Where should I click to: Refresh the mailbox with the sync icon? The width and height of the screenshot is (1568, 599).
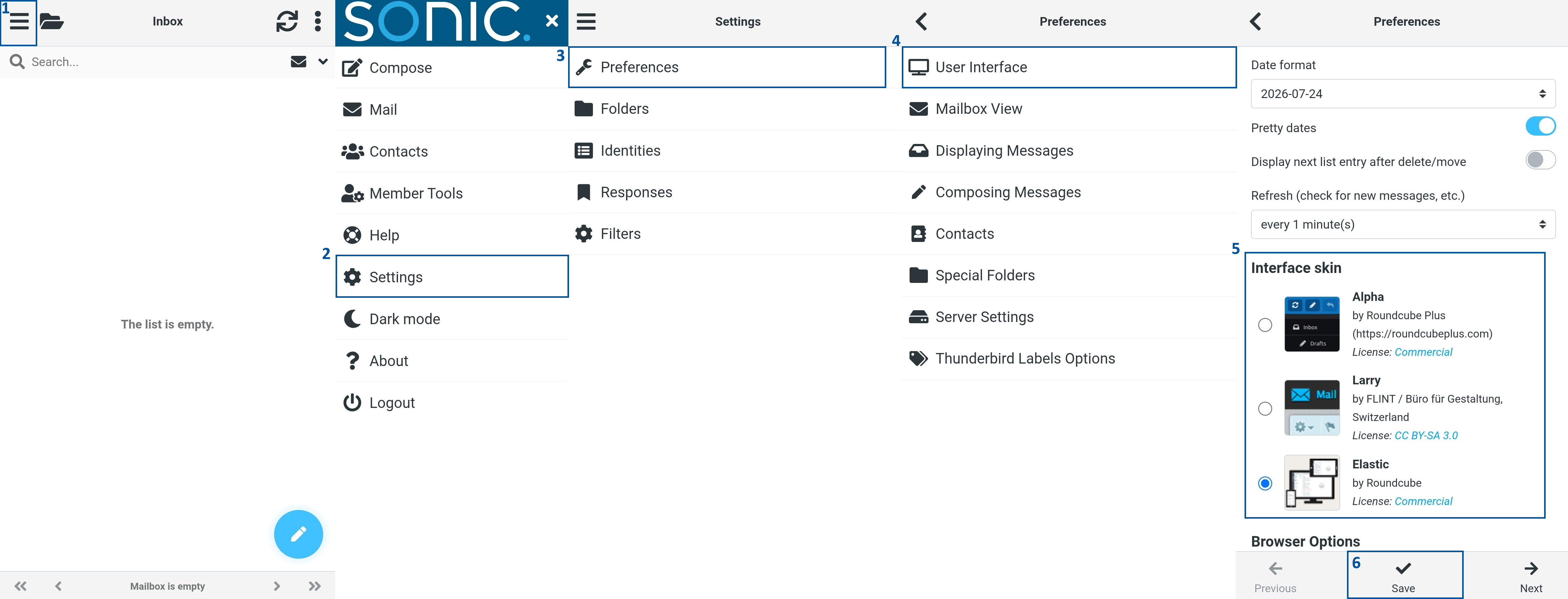pos(287,21)
